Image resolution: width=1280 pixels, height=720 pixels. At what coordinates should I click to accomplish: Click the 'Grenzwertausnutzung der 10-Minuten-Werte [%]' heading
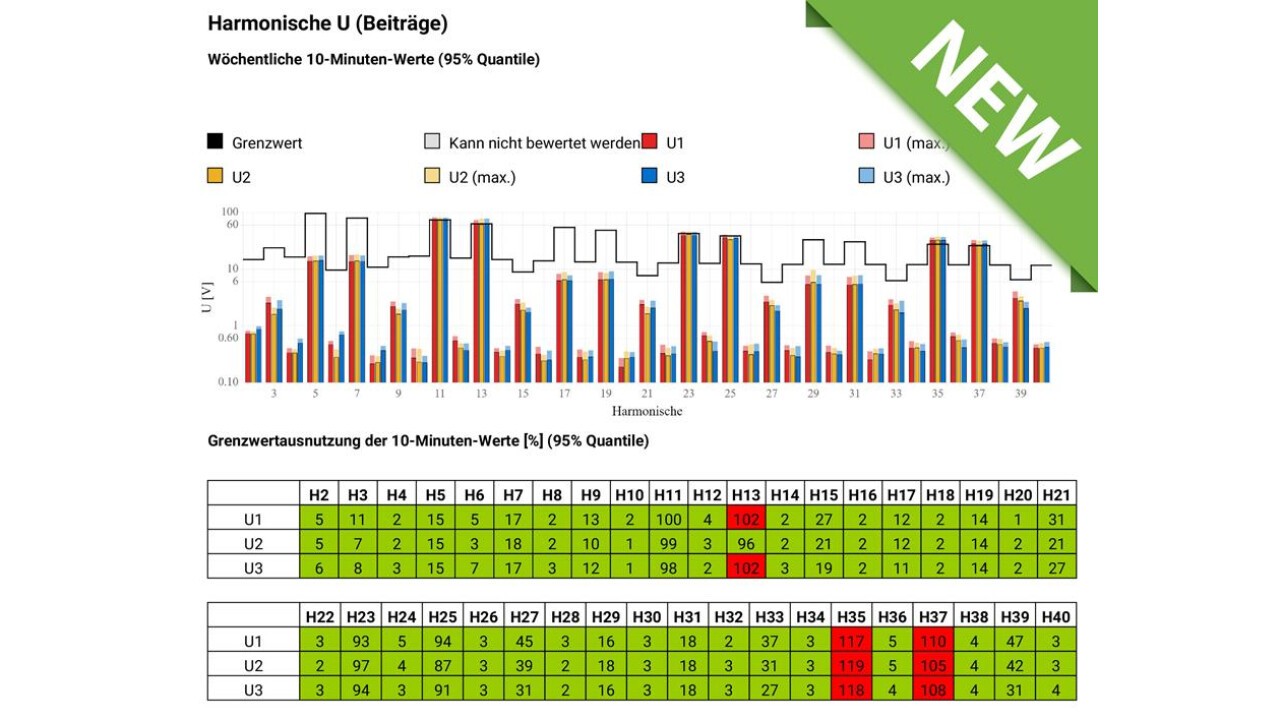(374, 440)
